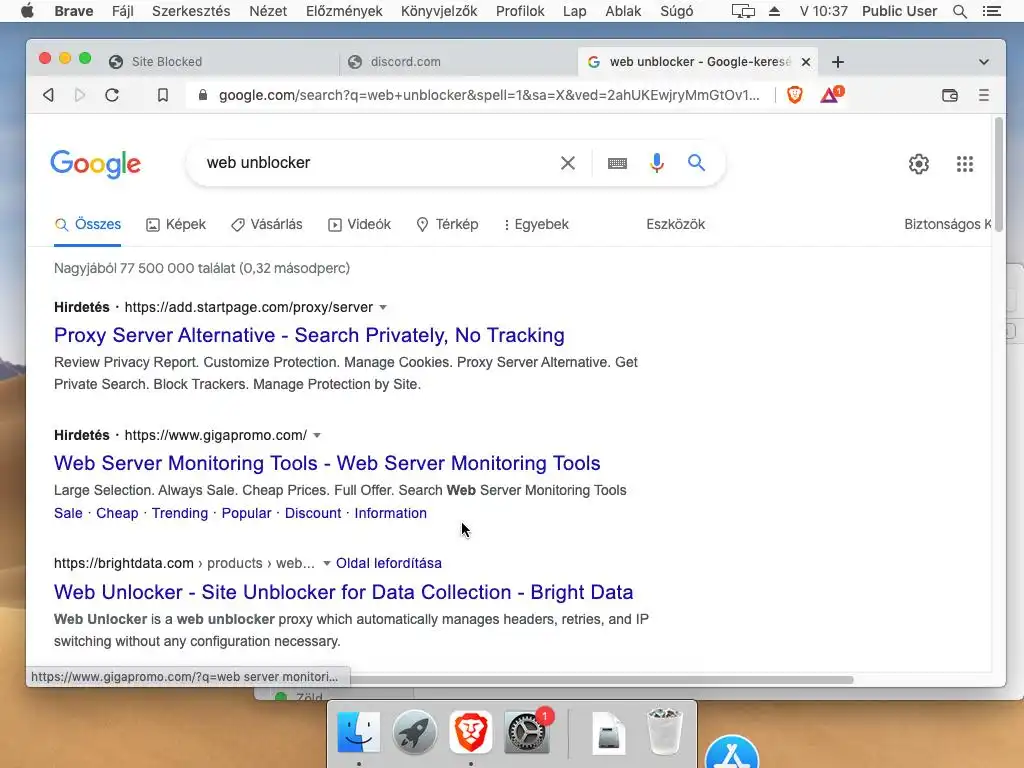
Task: Close the web unblocker tab
Action: coord(806,62)
